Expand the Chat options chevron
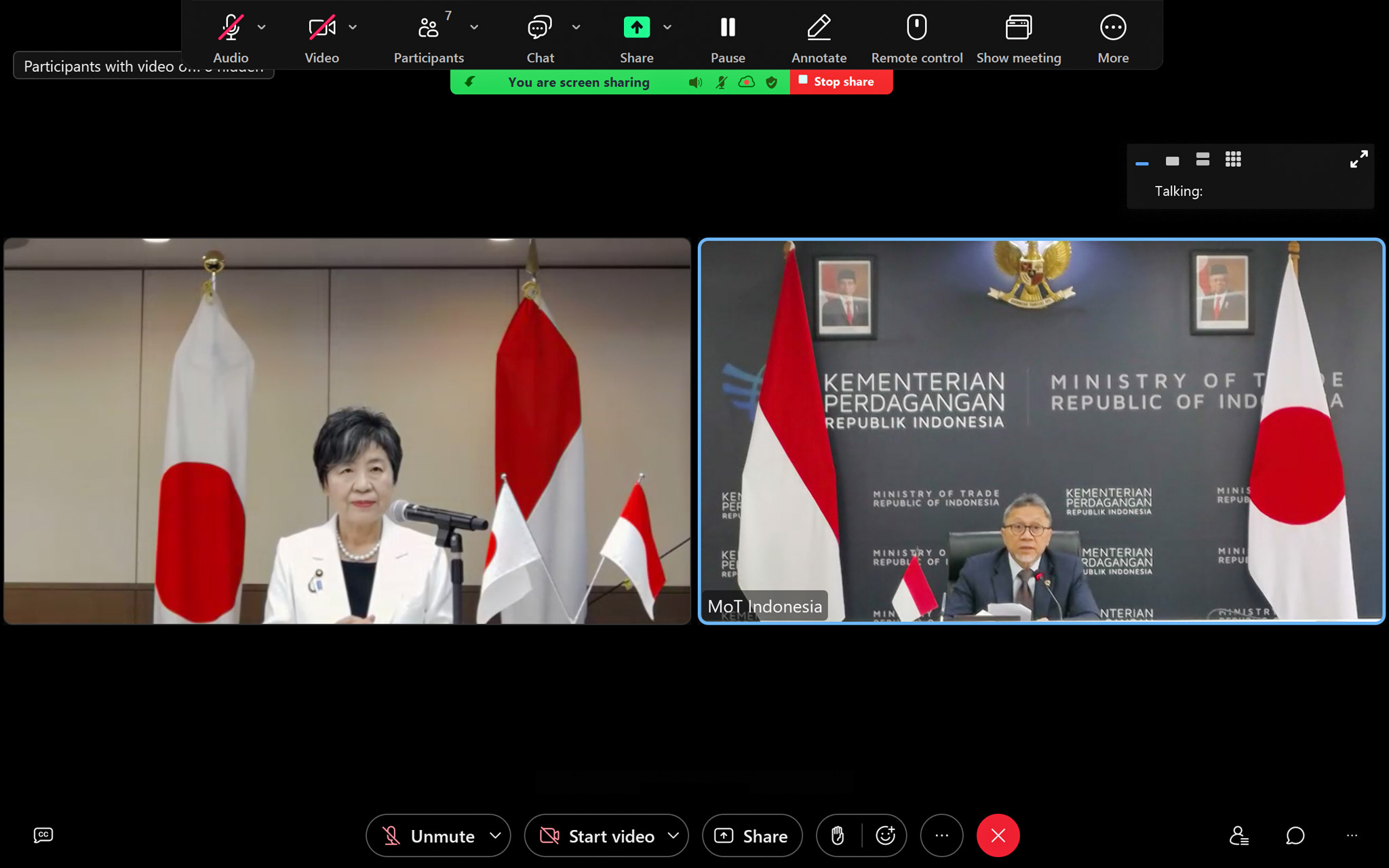The height and width of the screenshot is (868, 1389). (x=576, y=27)
